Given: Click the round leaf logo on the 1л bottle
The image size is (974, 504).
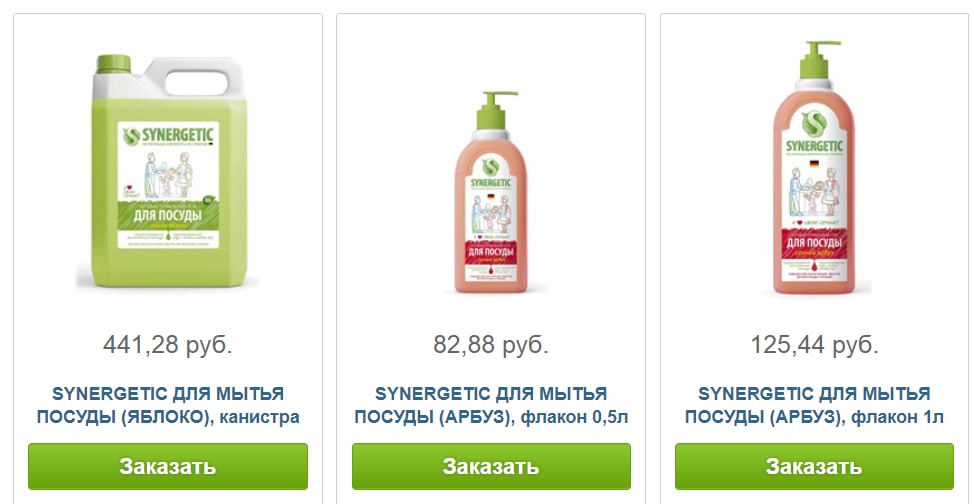Looking at the screenshot, I should [x=814, y=124].
